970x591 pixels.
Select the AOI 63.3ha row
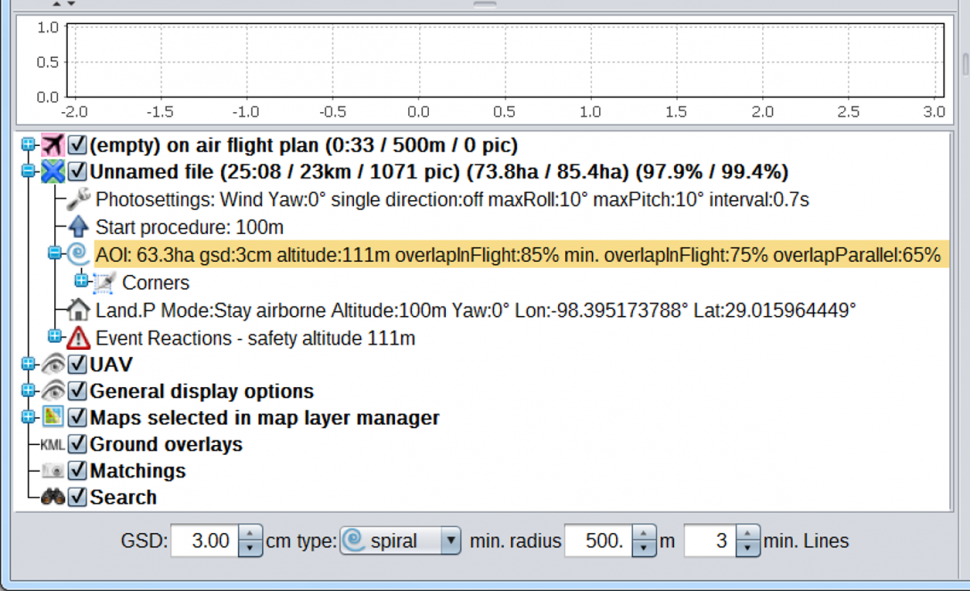(x=517, y=254)
